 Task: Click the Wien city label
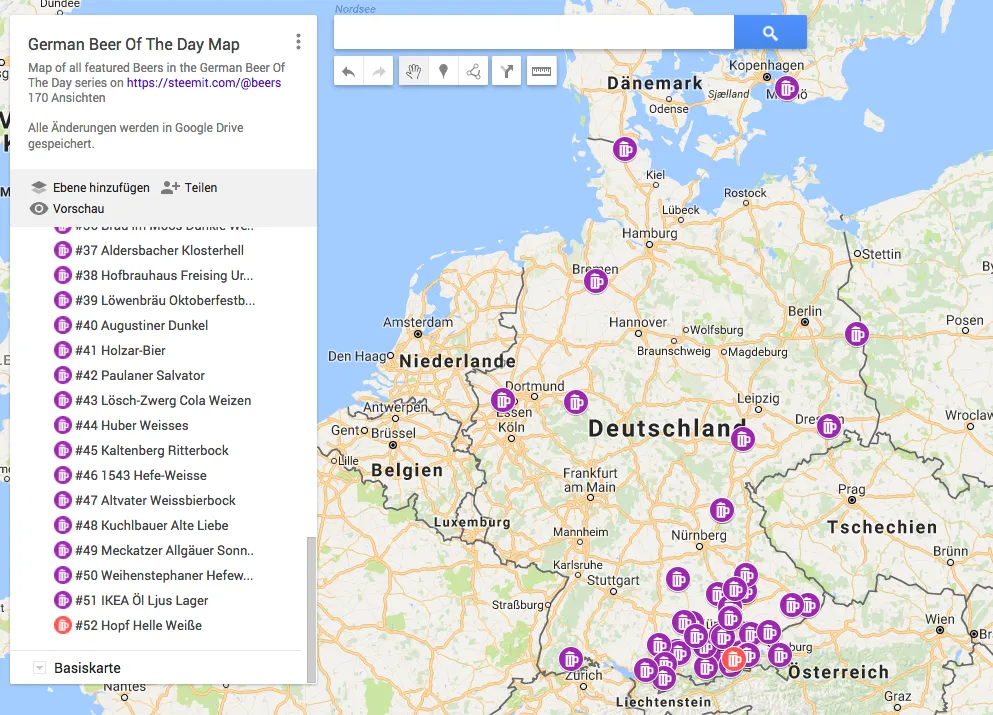click(940, 619)
